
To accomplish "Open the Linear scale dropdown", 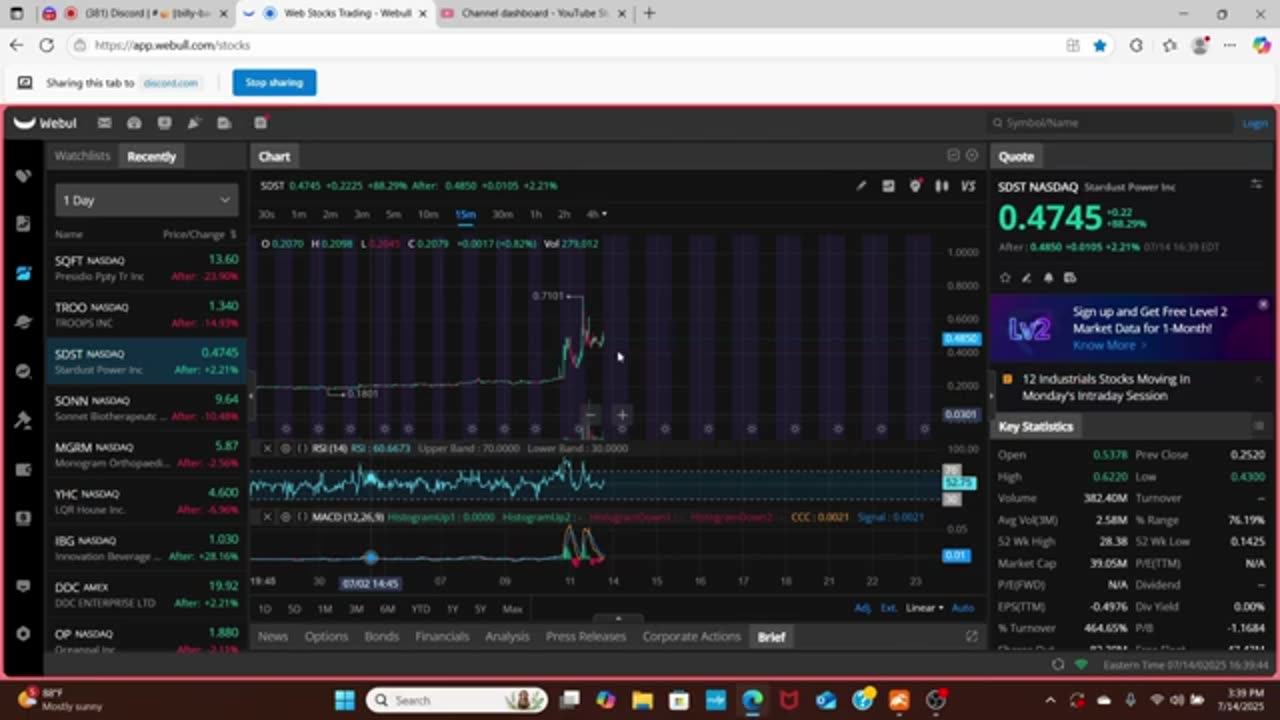I will point(925,608).
